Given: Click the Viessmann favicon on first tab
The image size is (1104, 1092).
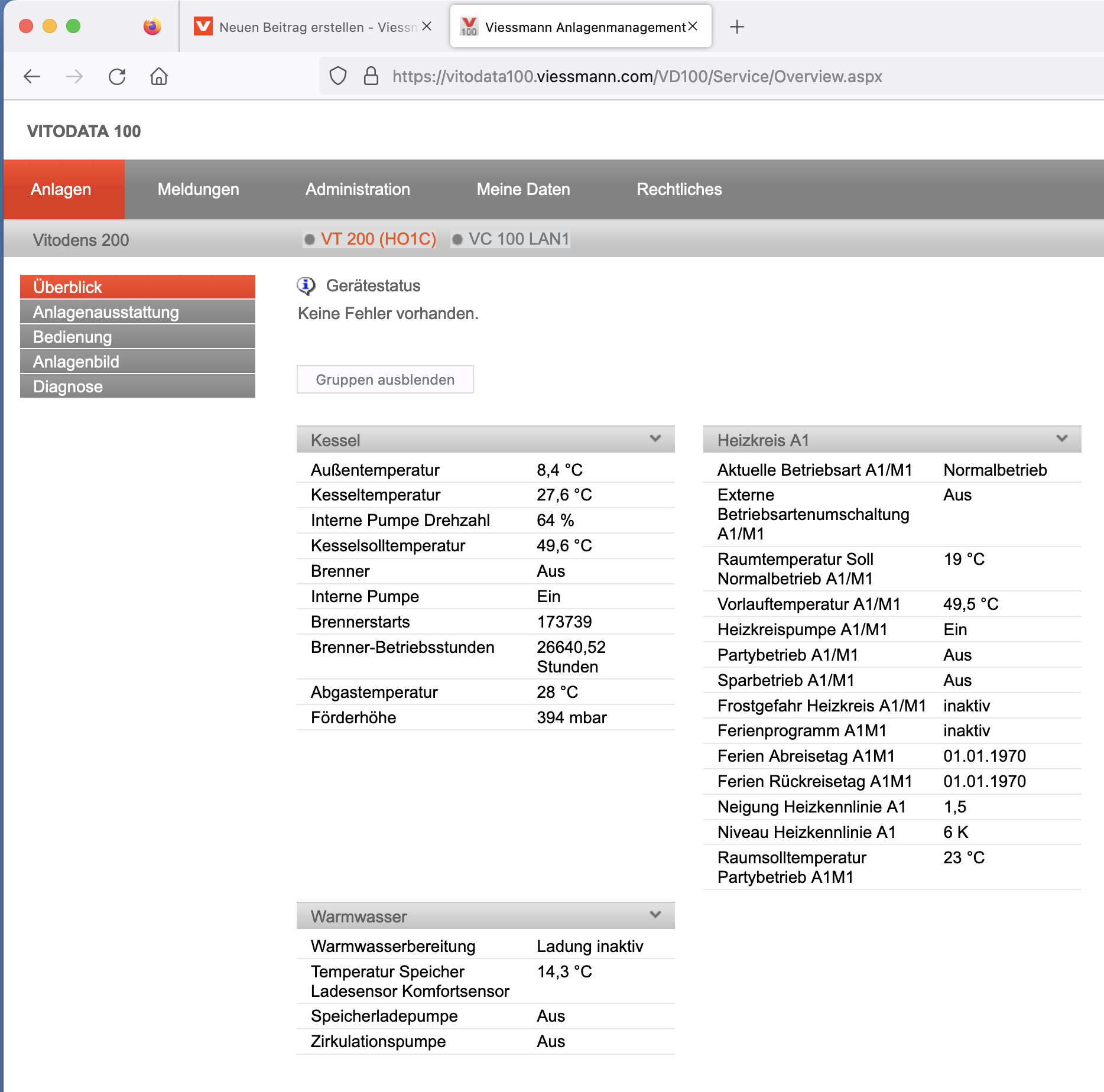Looking at the screenshot, I should click(203, 27).
